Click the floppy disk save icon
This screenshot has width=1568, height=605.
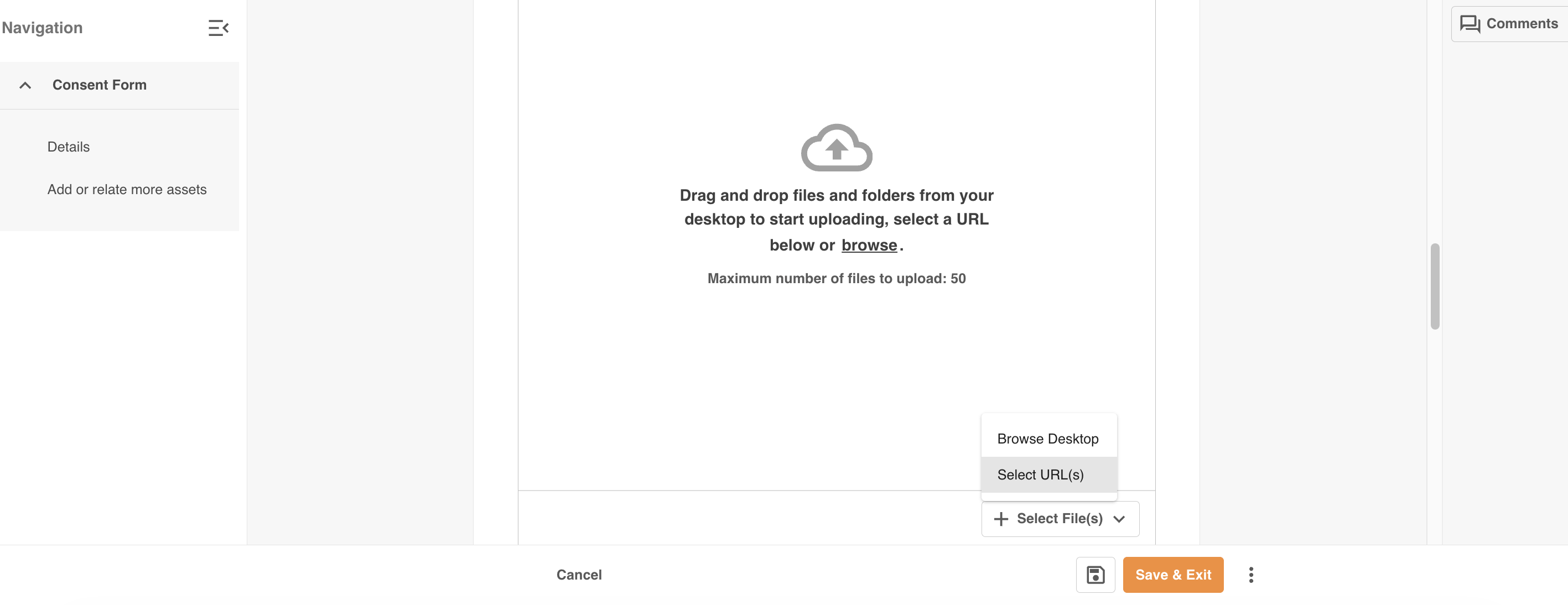coord(1094,574)
